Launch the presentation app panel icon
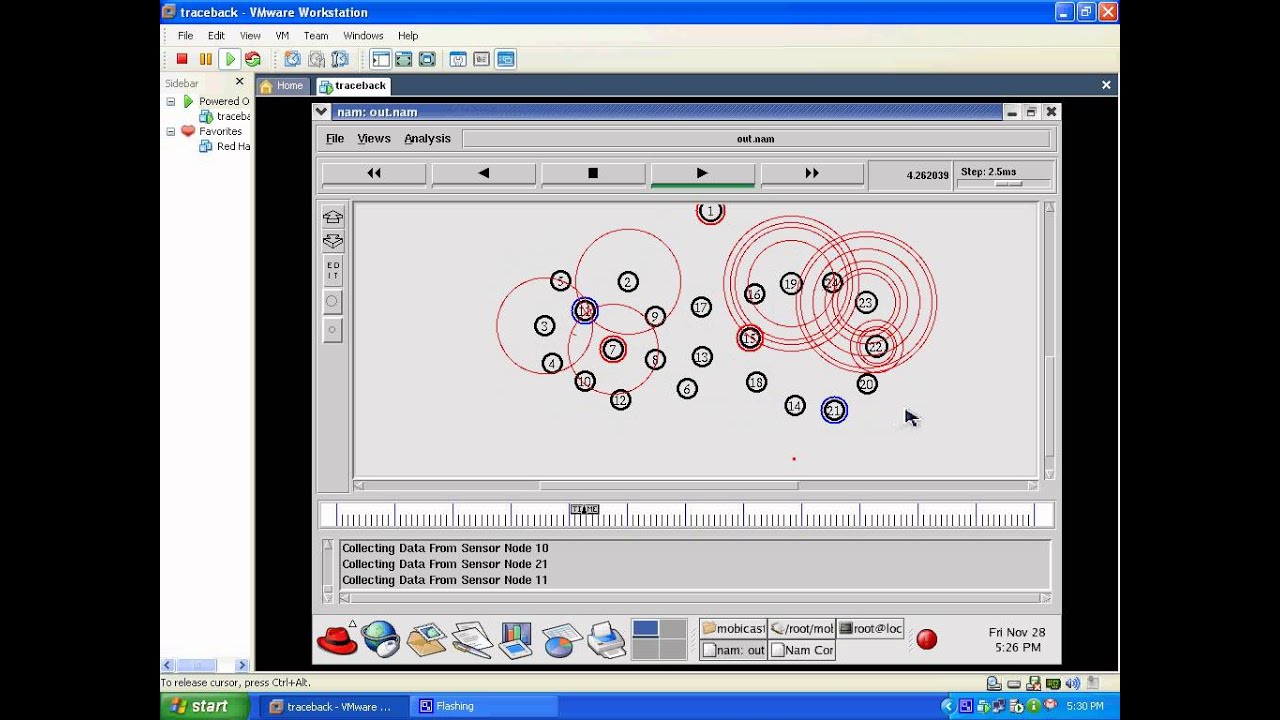 pyautogui.click(x=516, y=638)
